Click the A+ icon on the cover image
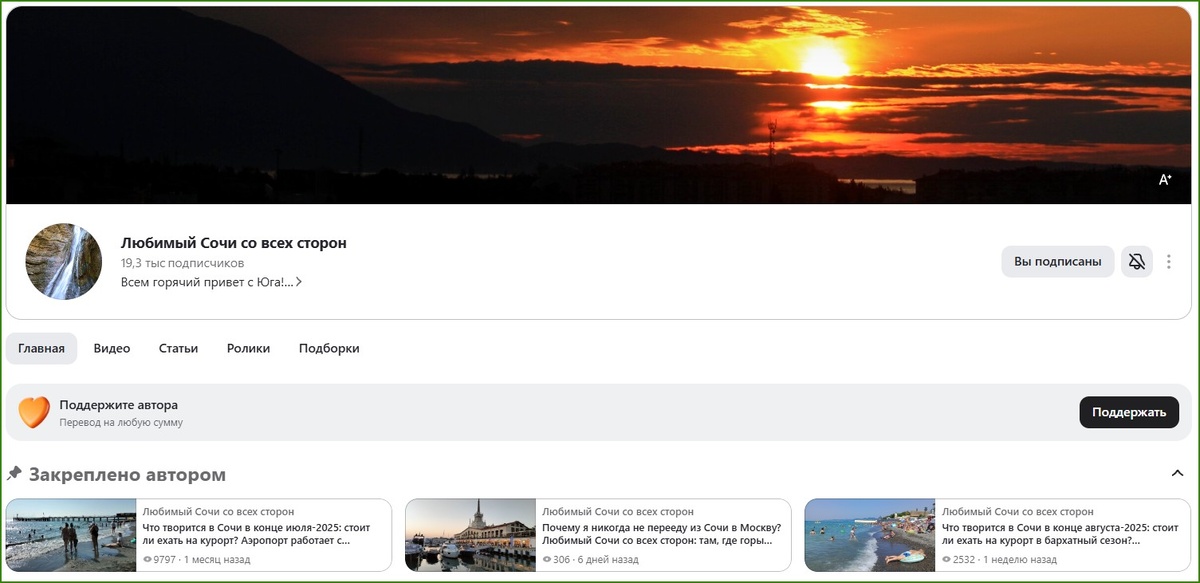The height and width of the screenshot is (583, 1200). (1165, 180)
